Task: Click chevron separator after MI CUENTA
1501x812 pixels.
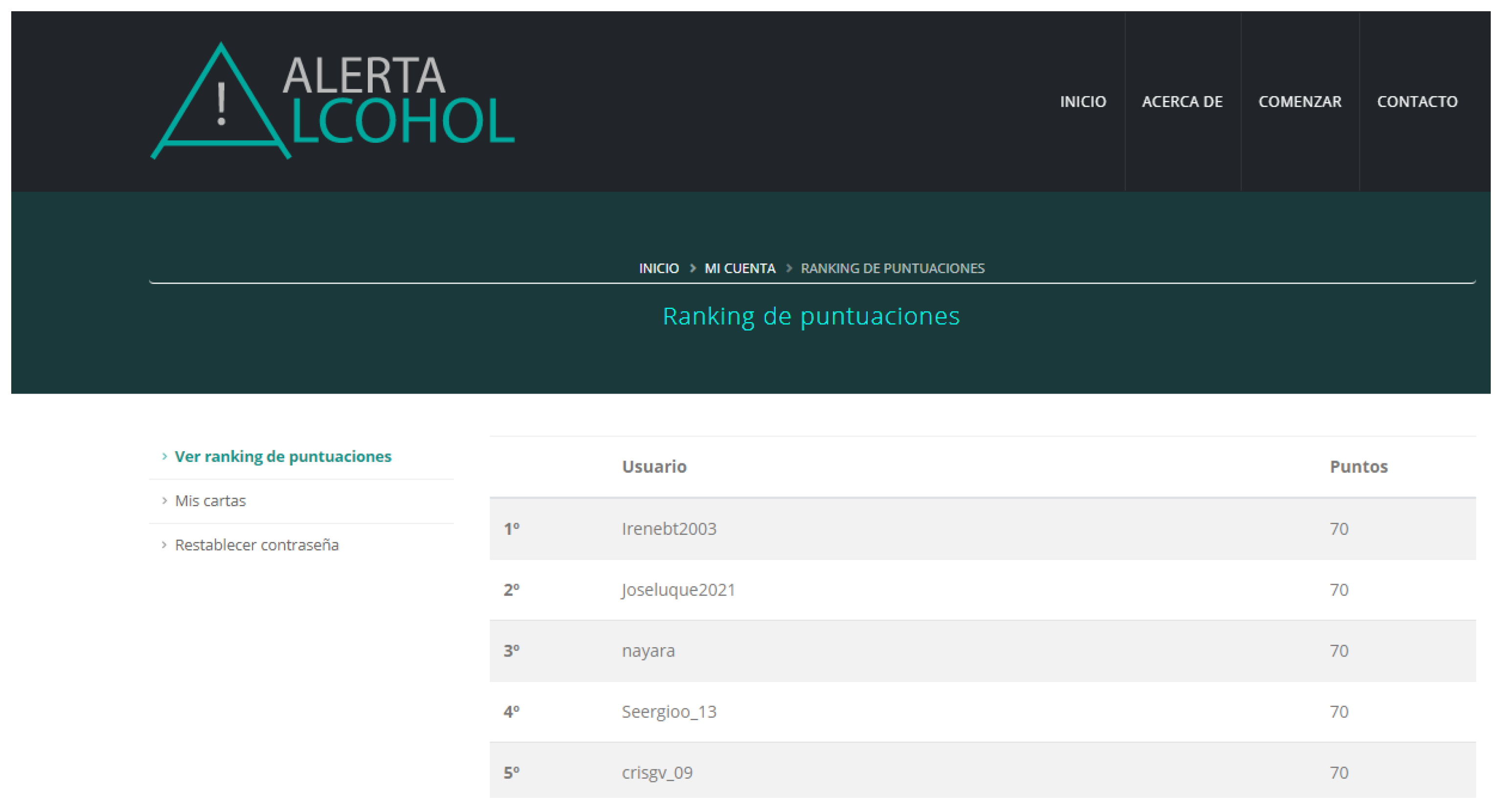Action: 789,268
